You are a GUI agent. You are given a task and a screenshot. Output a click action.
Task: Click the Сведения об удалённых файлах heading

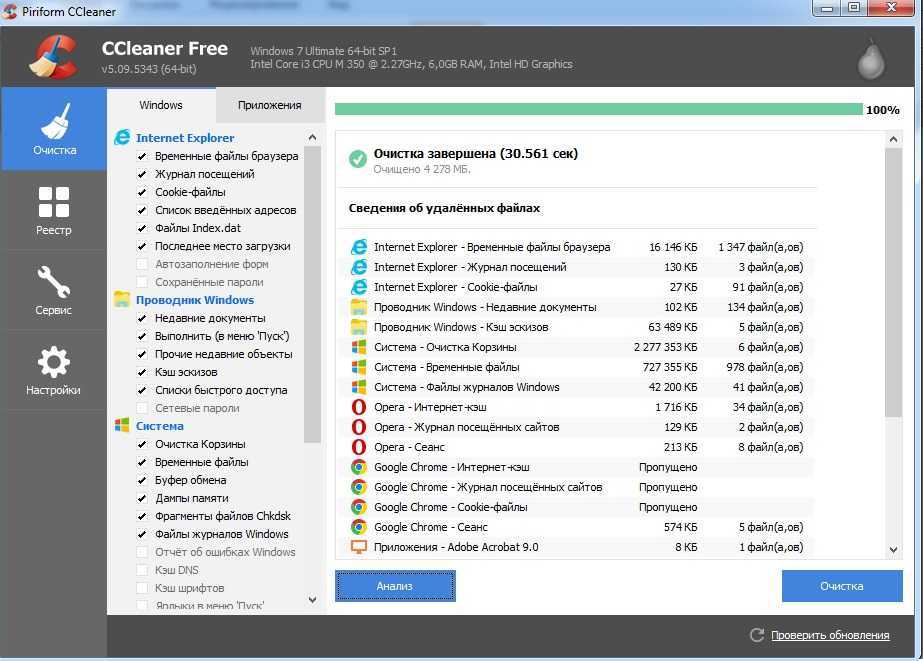point(444,208)
